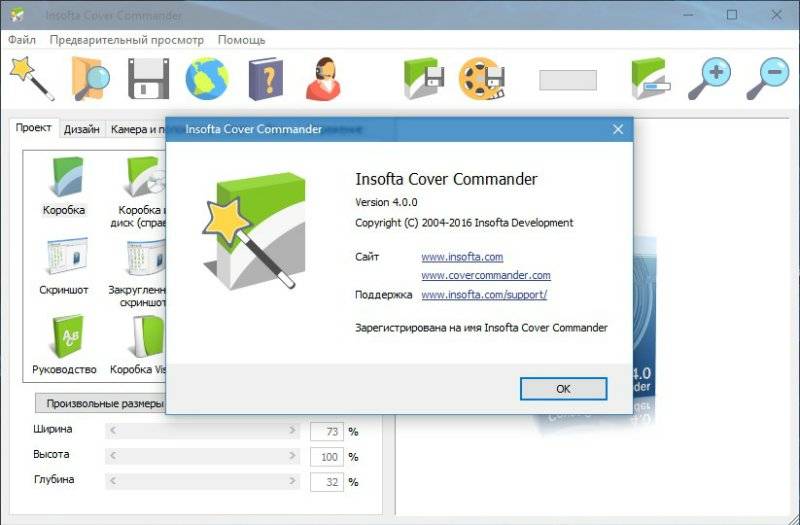Open the globe website icon
The width and height of the screenshot is (800, 525).
(x=207, y=79)
